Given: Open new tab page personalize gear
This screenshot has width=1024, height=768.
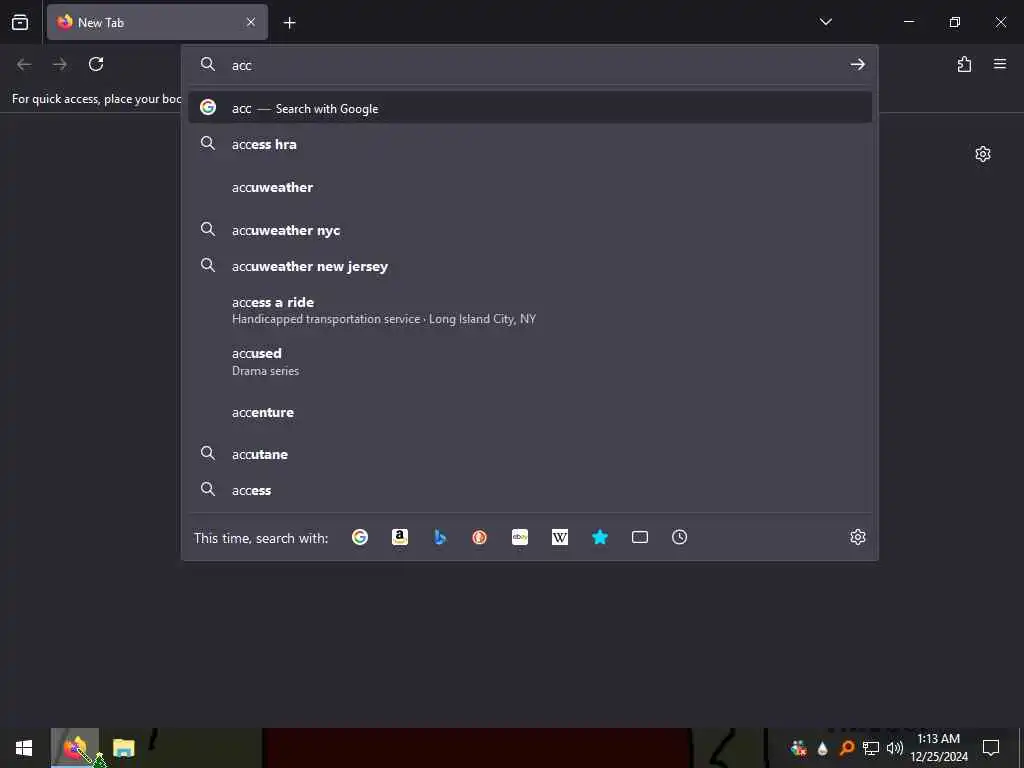Looking at the screenshot, I should point(983,154).
